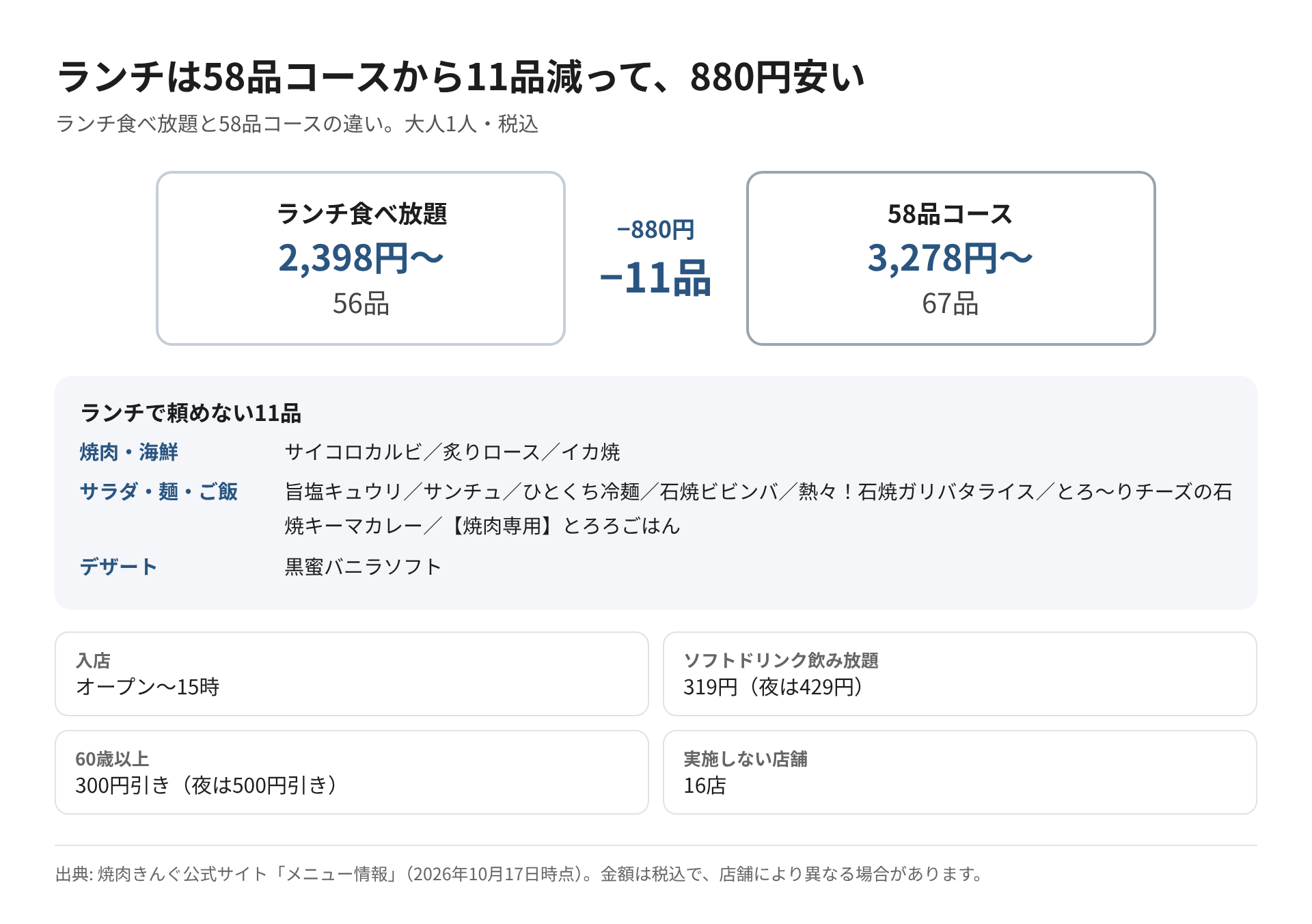
Task: Click the heading ランチで頼めない11品
Action: click(x=191, y=413)
